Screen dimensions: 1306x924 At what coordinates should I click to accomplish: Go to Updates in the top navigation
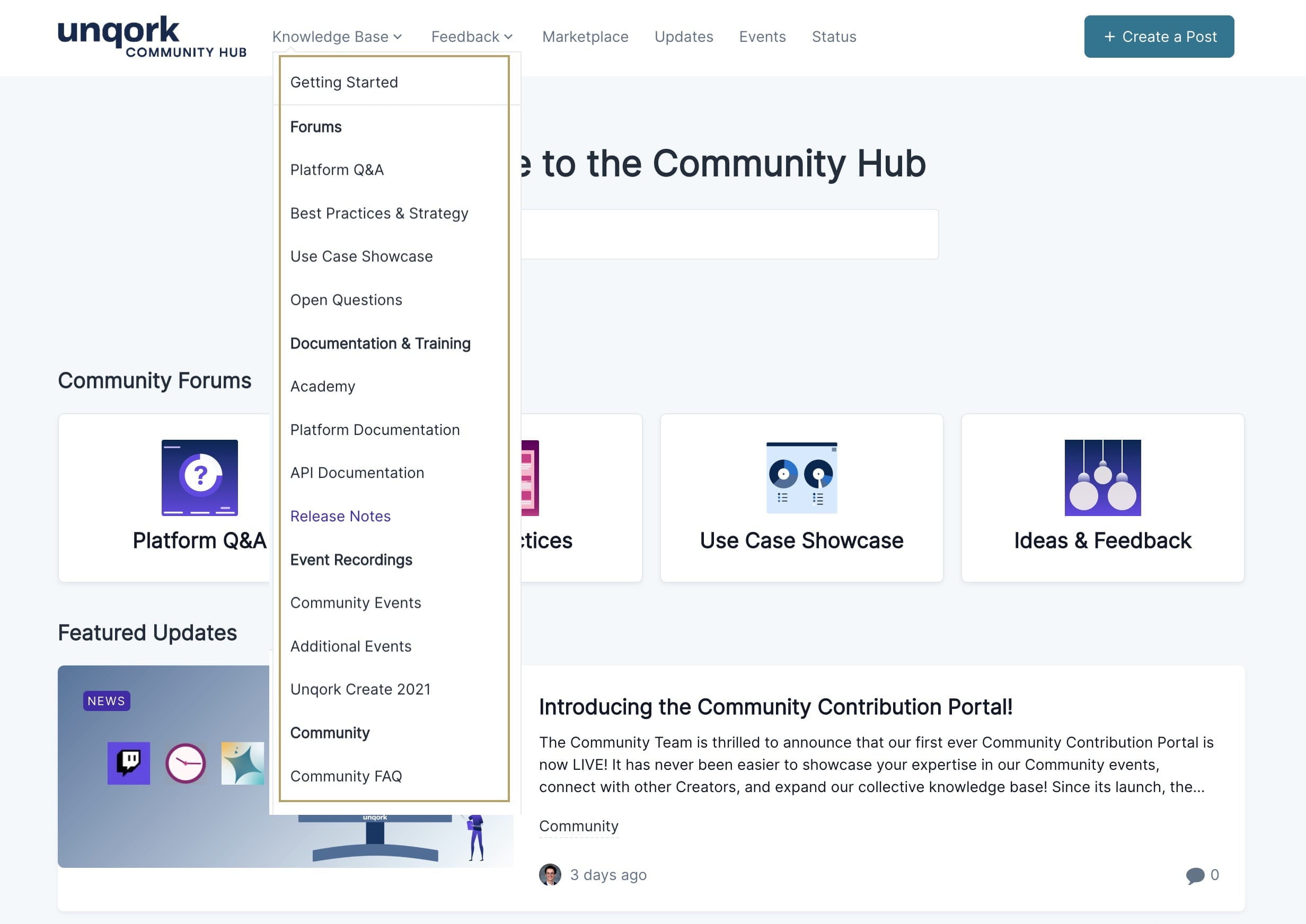(684, 37)
